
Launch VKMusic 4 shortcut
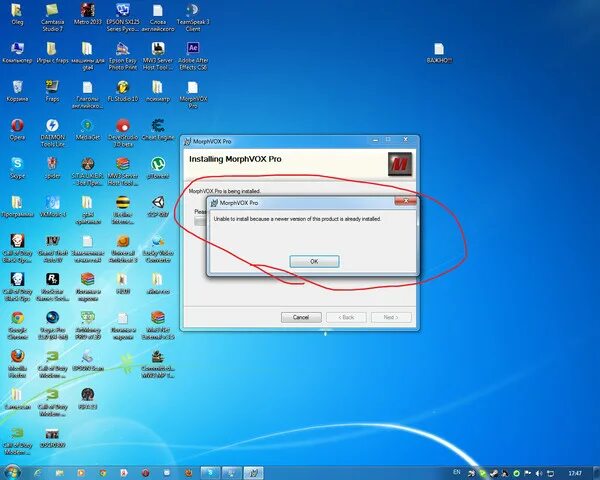click(52, 206)
